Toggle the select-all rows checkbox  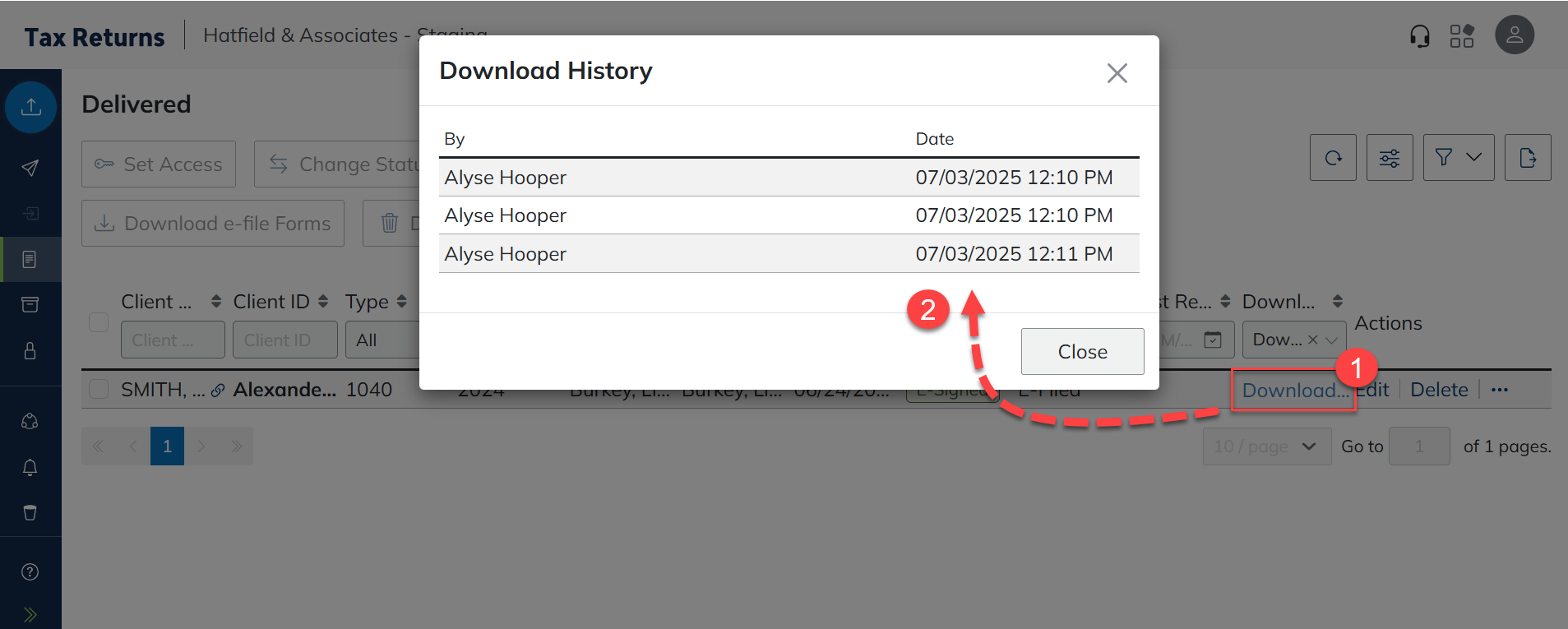pyautogui.click(x=99, y=322)
